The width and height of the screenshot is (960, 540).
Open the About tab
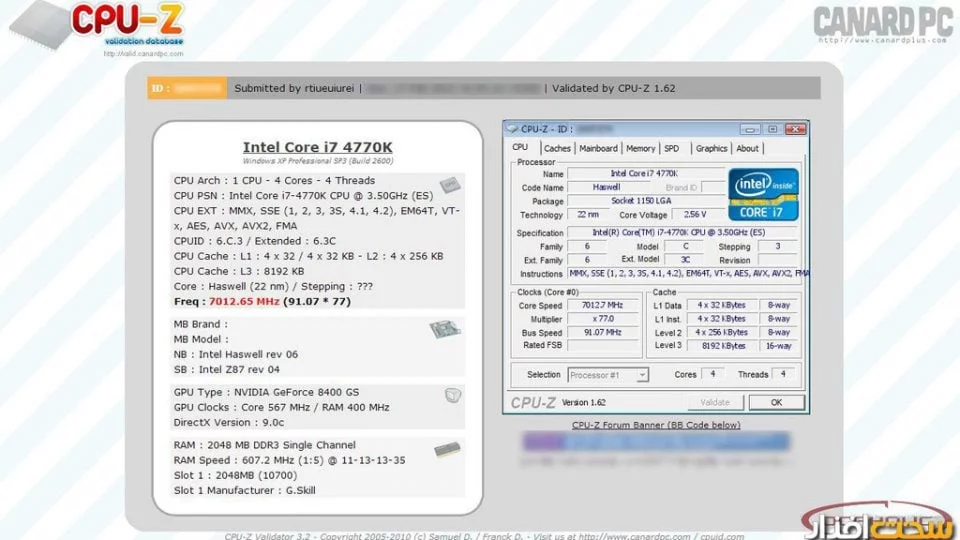tap(747, 148)
